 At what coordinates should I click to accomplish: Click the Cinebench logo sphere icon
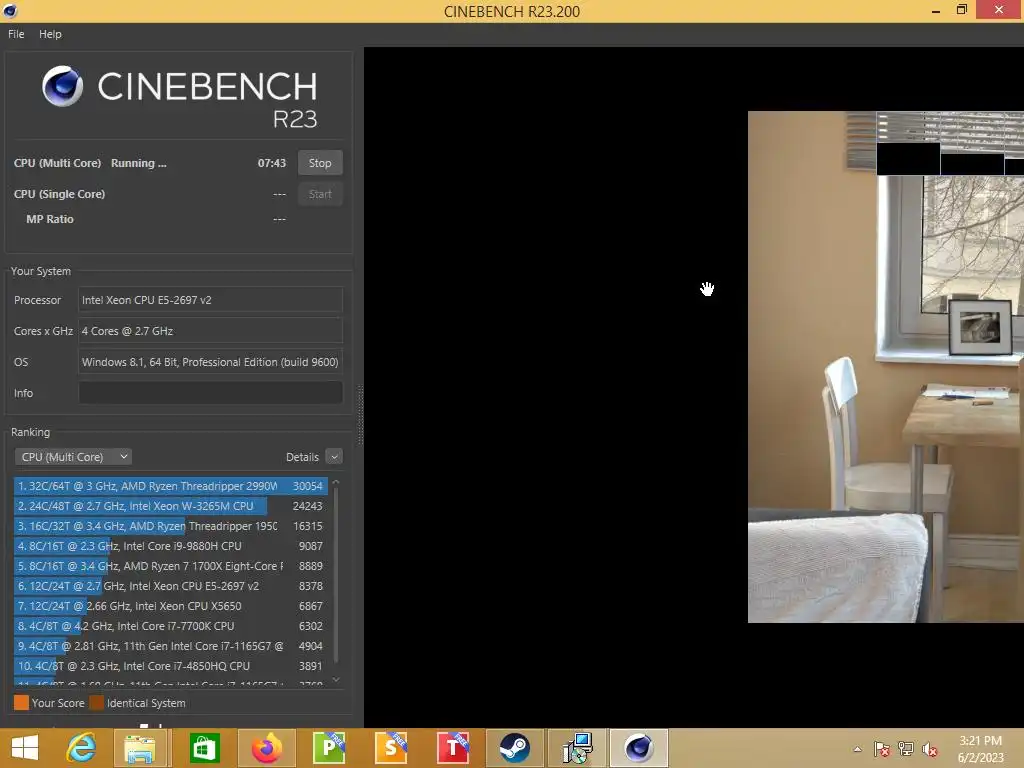pyautogui.click(x=62, y=86)
